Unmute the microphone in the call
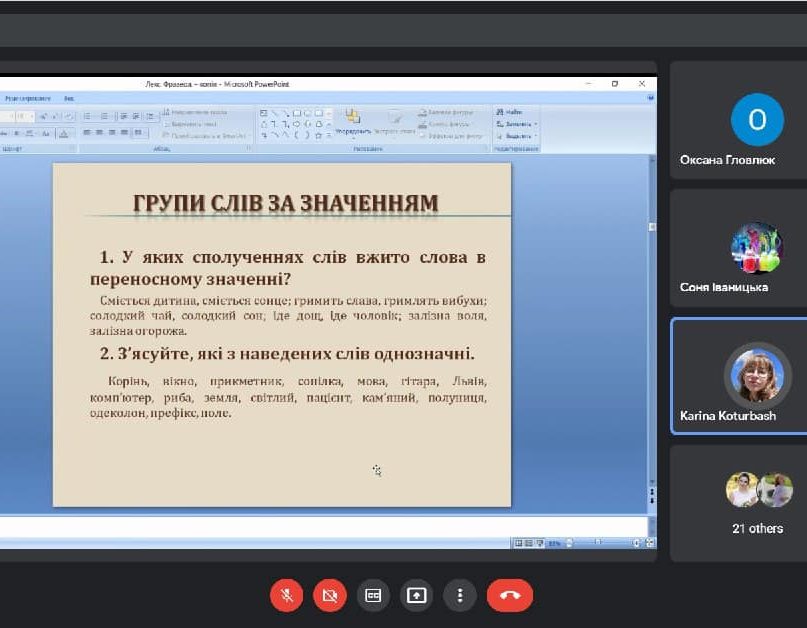The width and height of the screenshot is (807, 628). [286, 595]
